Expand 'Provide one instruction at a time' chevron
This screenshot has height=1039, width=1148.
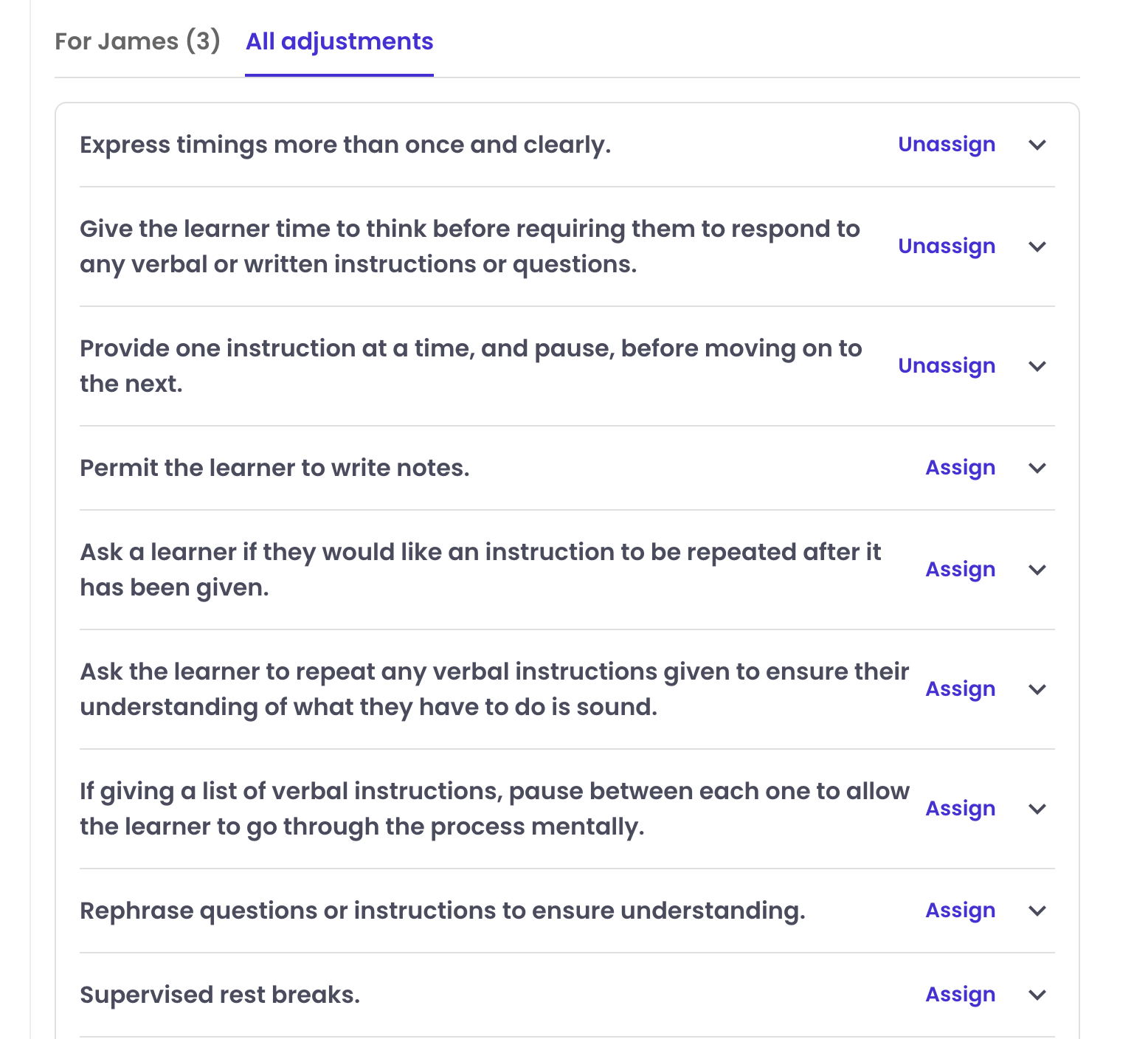coord(1037,366)
